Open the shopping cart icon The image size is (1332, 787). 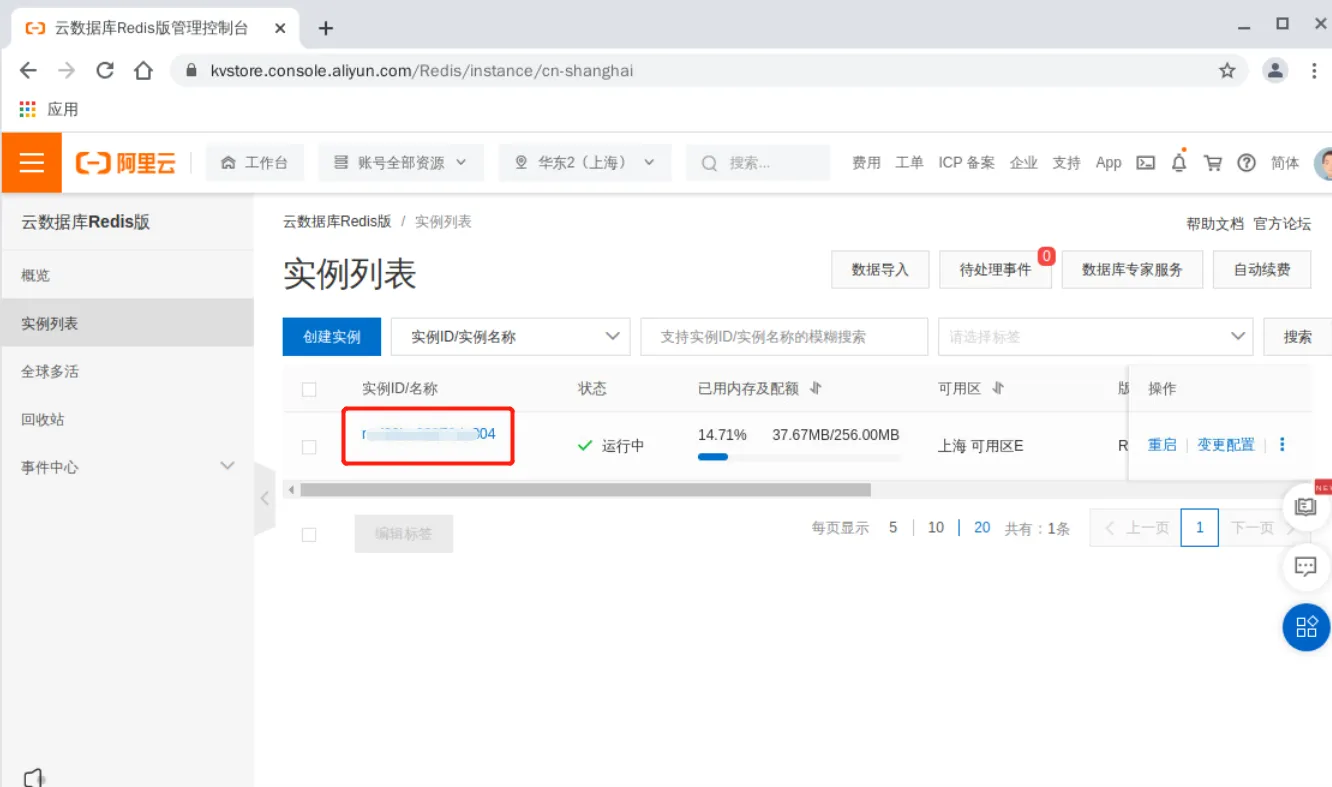[x=1213, y=163]
